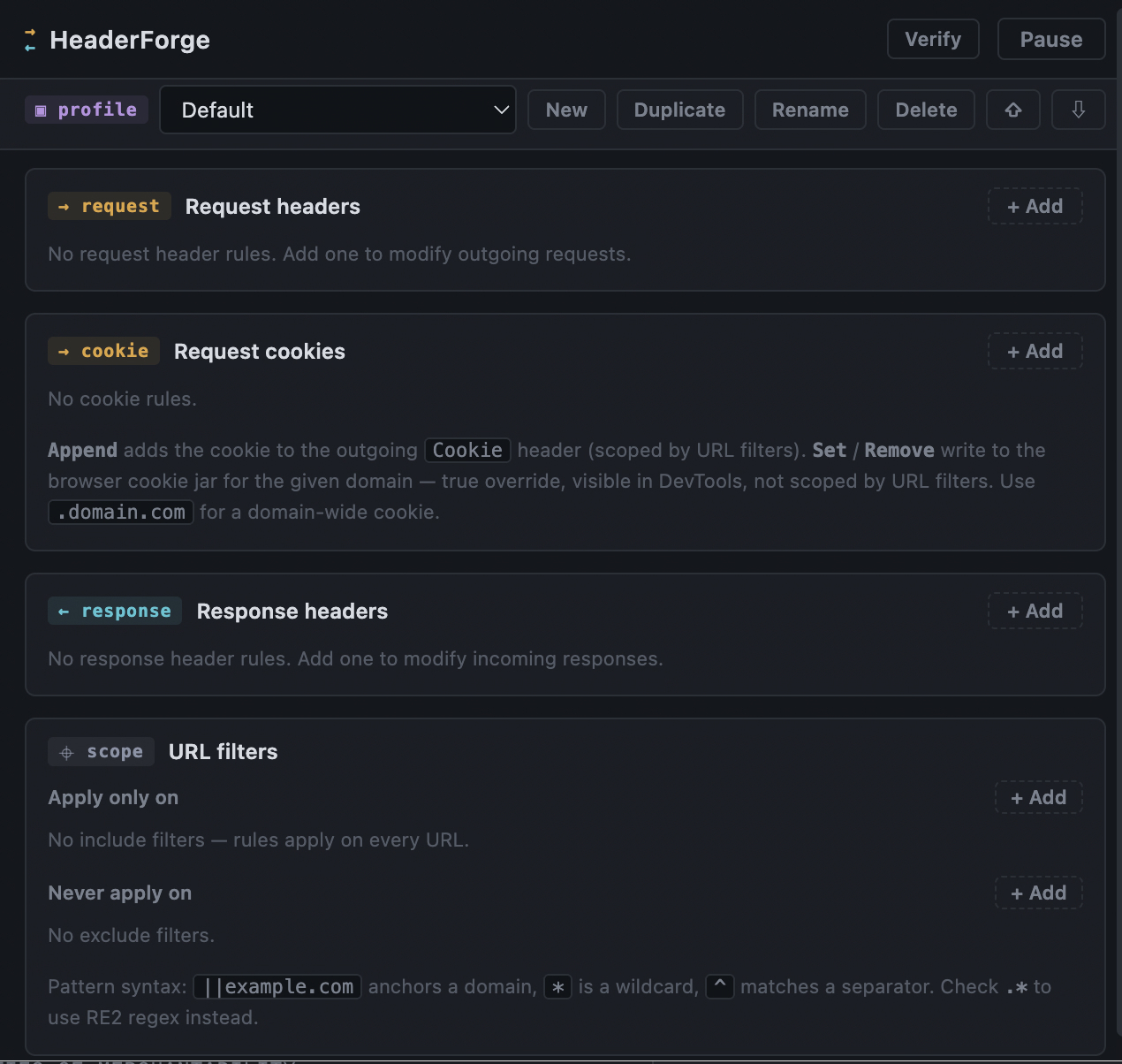
Task: Click the '||example.com' pattern chip
Action: click(277, 986)
